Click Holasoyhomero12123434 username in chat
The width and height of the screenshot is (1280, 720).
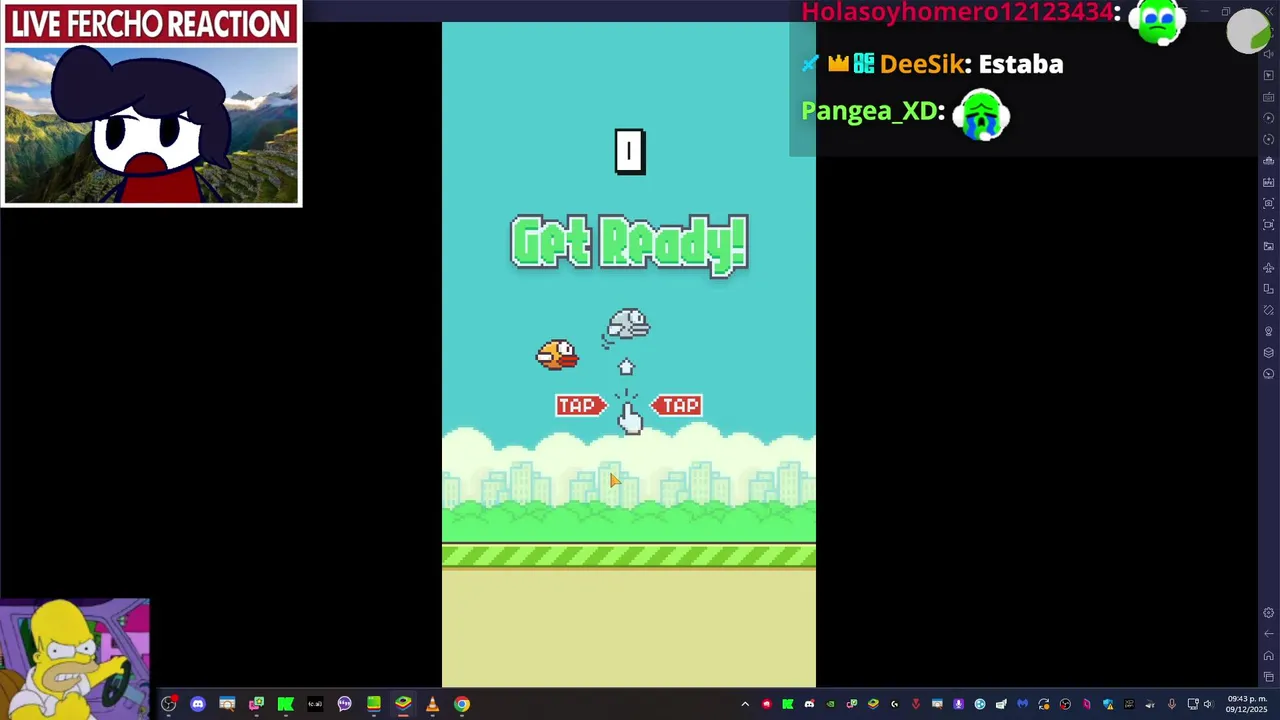pyautogui.click(x=956, y=12)
